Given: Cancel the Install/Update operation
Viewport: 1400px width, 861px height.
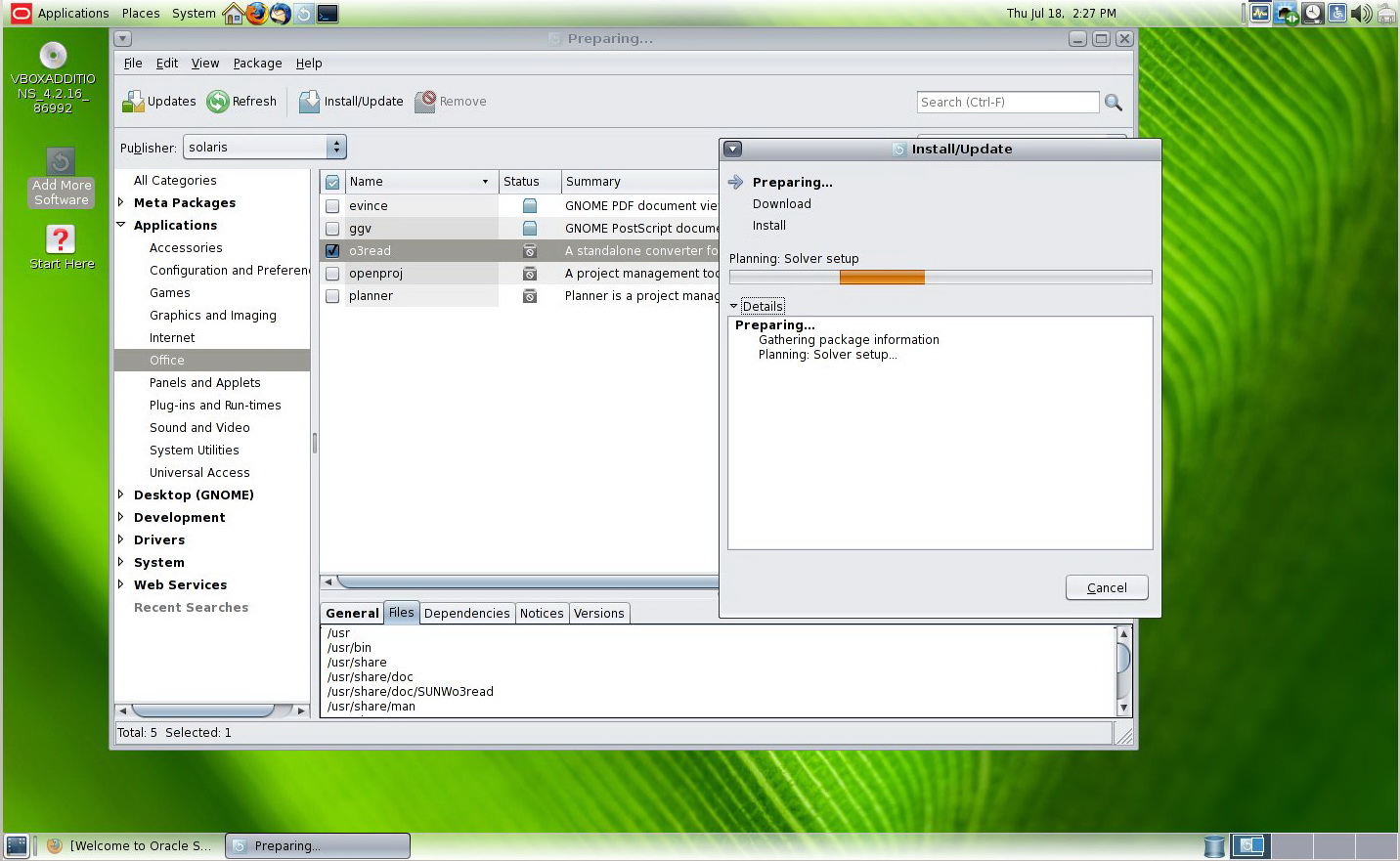Looking at the screenshot, I should coord(1107,587).
